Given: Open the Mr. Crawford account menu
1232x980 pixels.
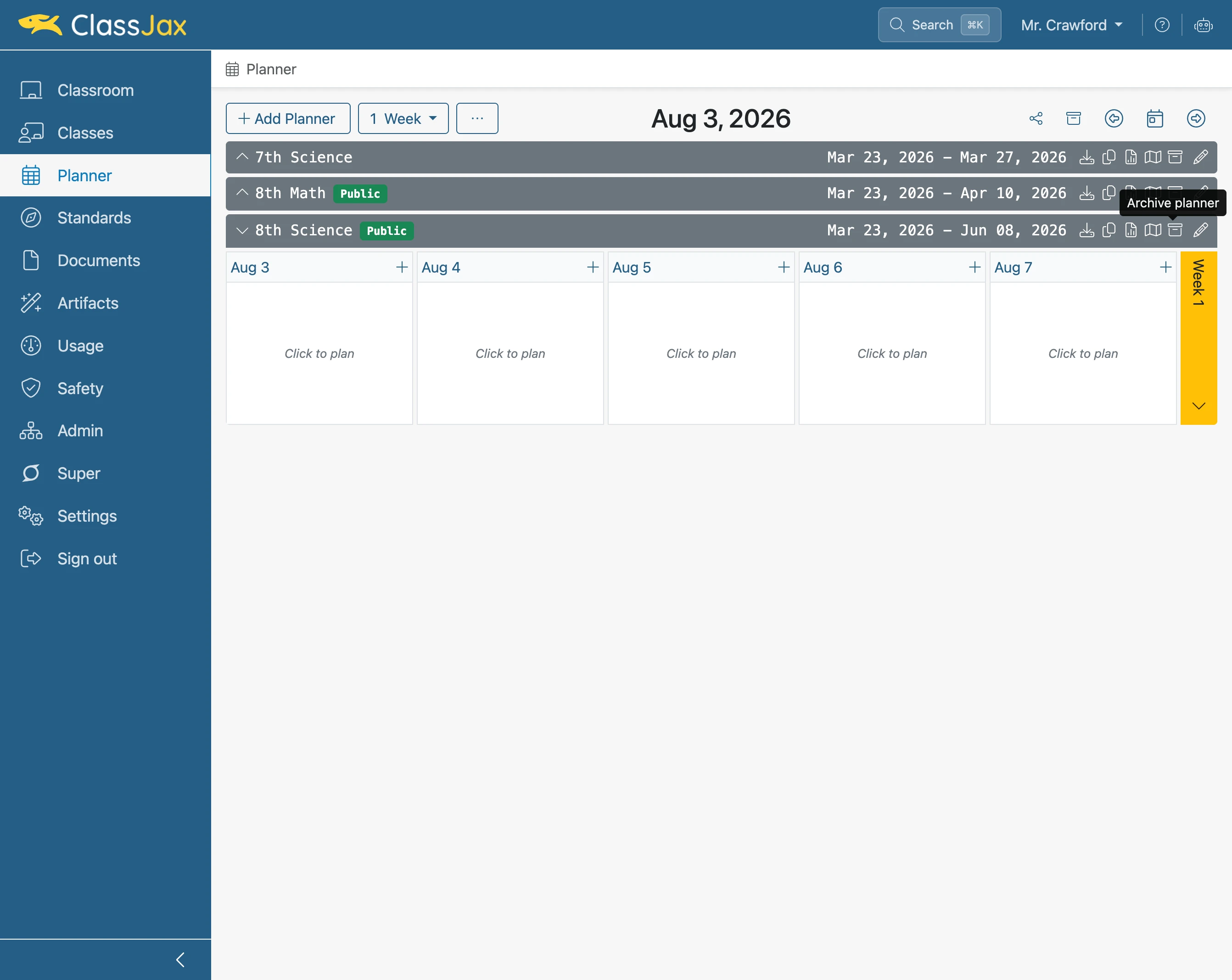Looking at the screenshot, I should tap(1071, 25).
